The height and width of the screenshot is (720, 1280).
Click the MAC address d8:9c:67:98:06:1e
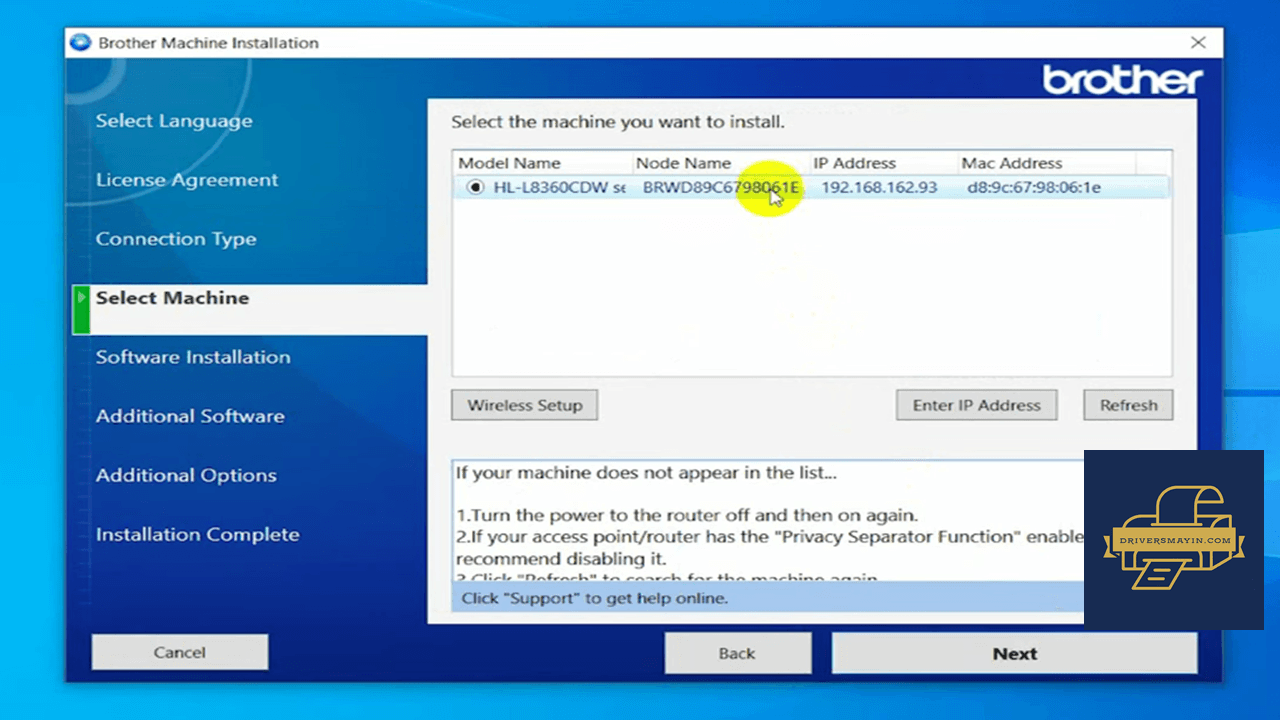pyautogui.click(x=1034, y=187)
